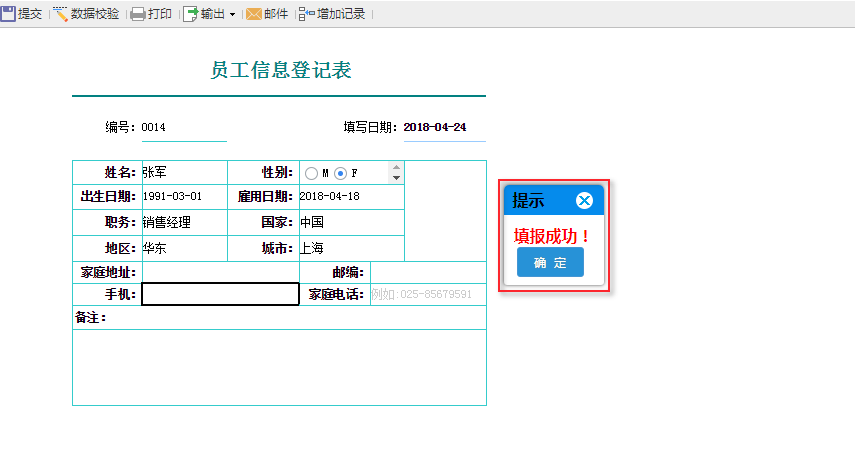Viewport: 855px width, 476px height.
Task: Click the up arrow in the 性别 cell
Action: coord(396,167)
